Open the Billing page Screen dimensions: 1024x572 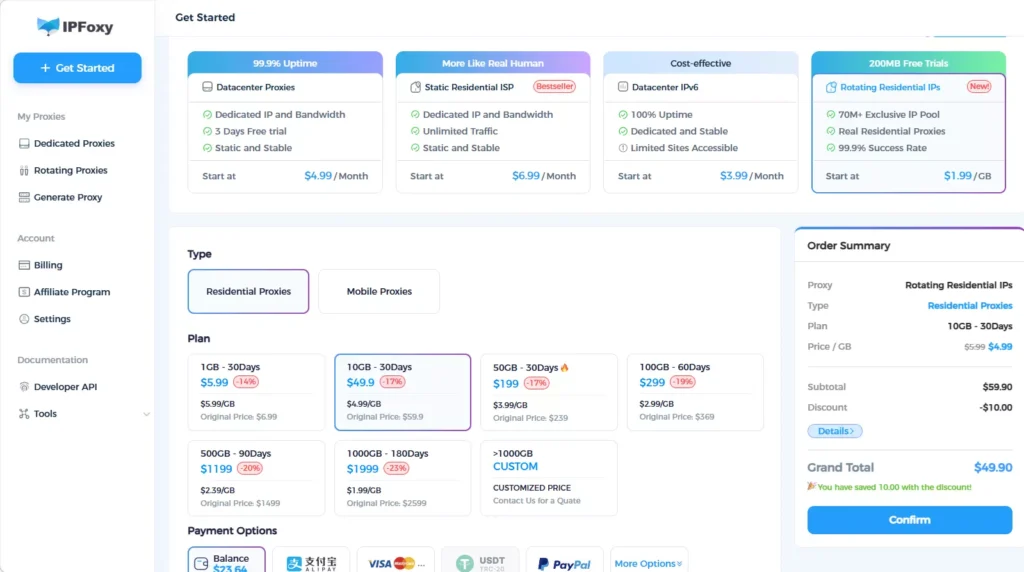pos(48,265)
